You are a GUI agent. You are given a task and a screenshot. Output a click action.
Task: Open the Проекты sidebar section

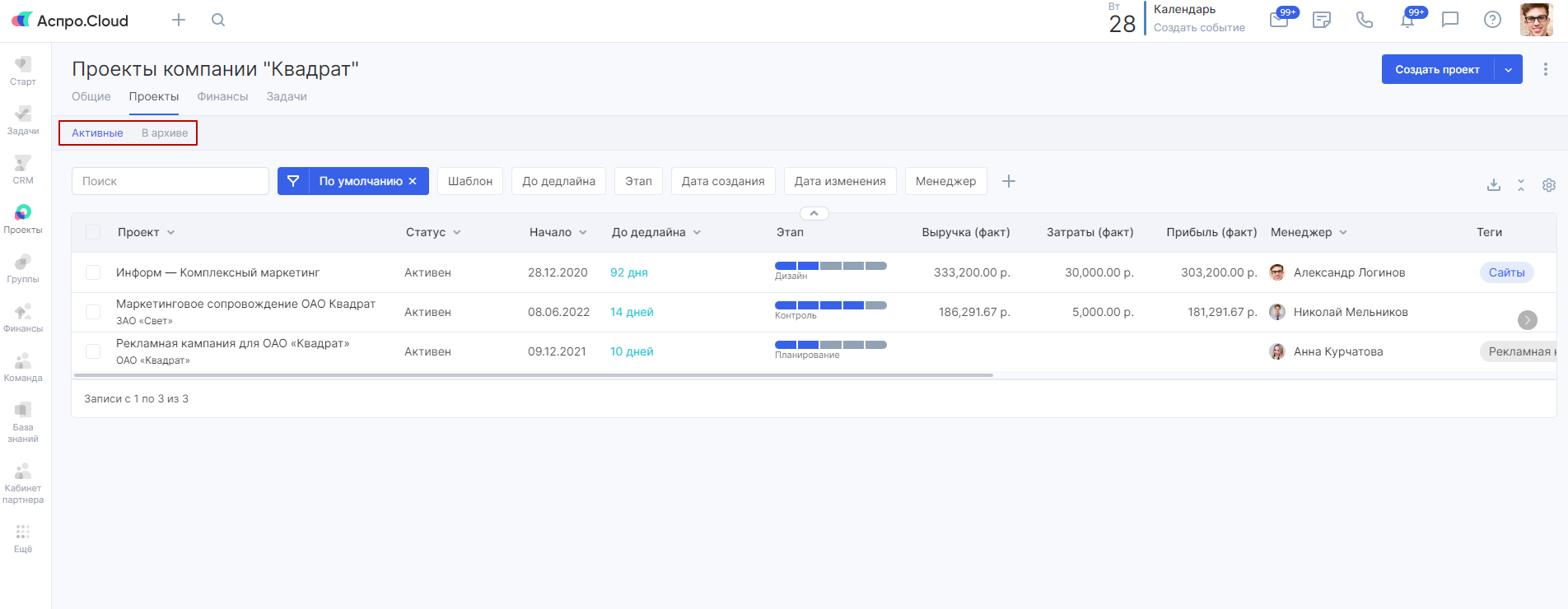(23, 219)
